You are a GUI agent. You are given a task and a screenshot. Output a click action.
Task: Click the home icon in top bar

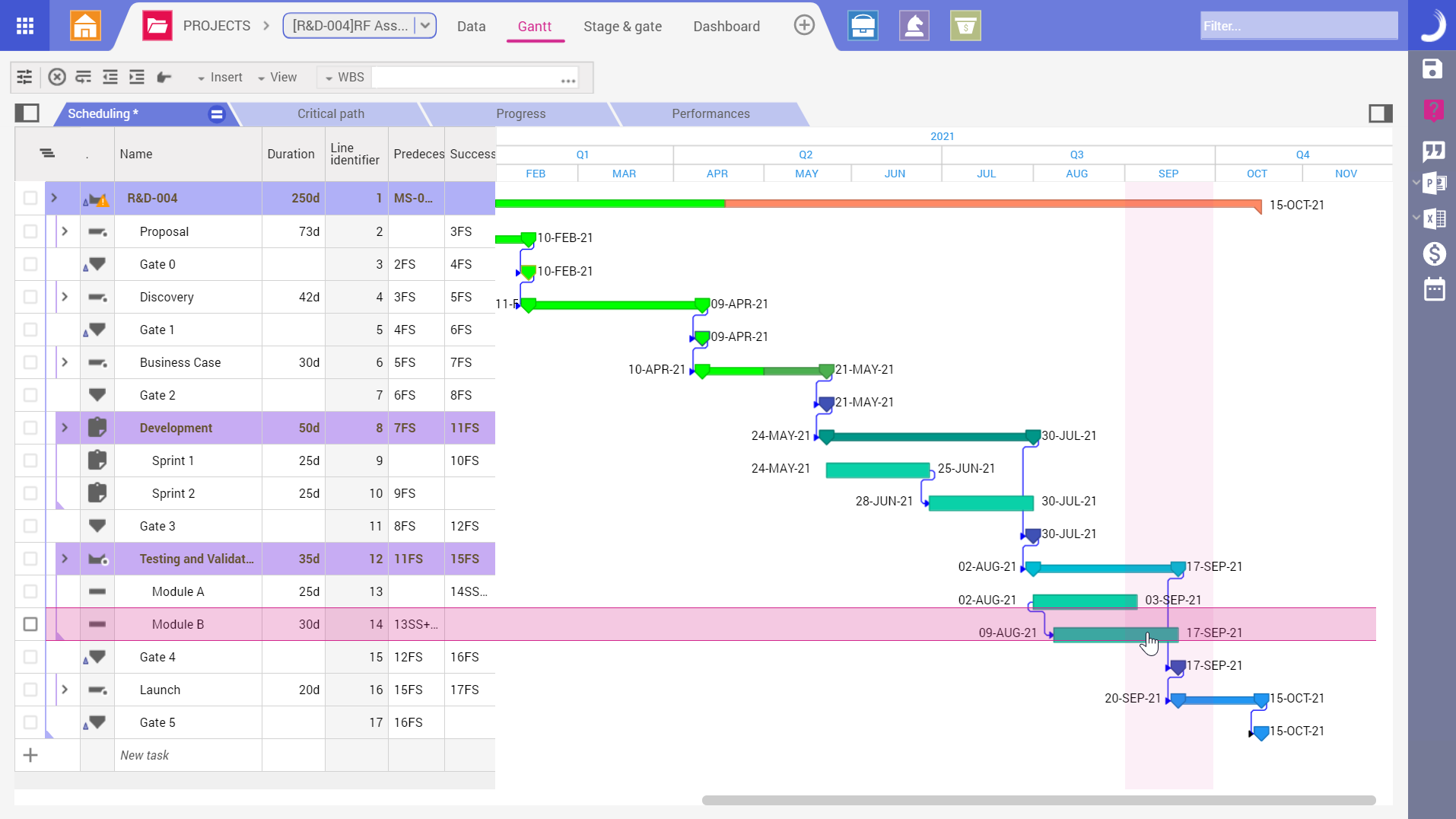[x=85, y=26]
